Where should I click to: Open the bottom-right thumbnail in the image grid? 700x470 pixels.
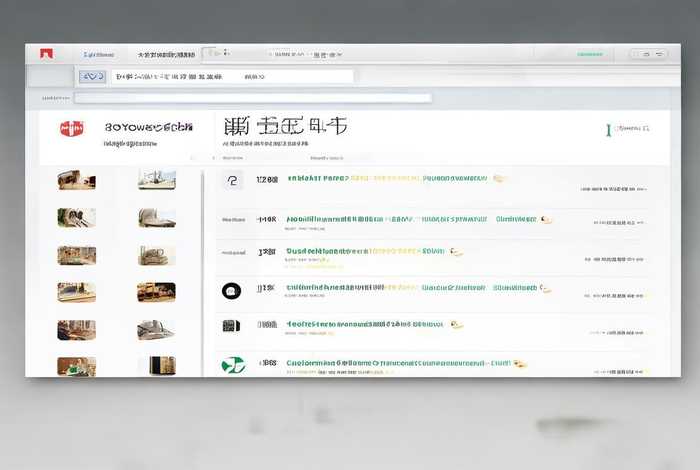point(156,366)
